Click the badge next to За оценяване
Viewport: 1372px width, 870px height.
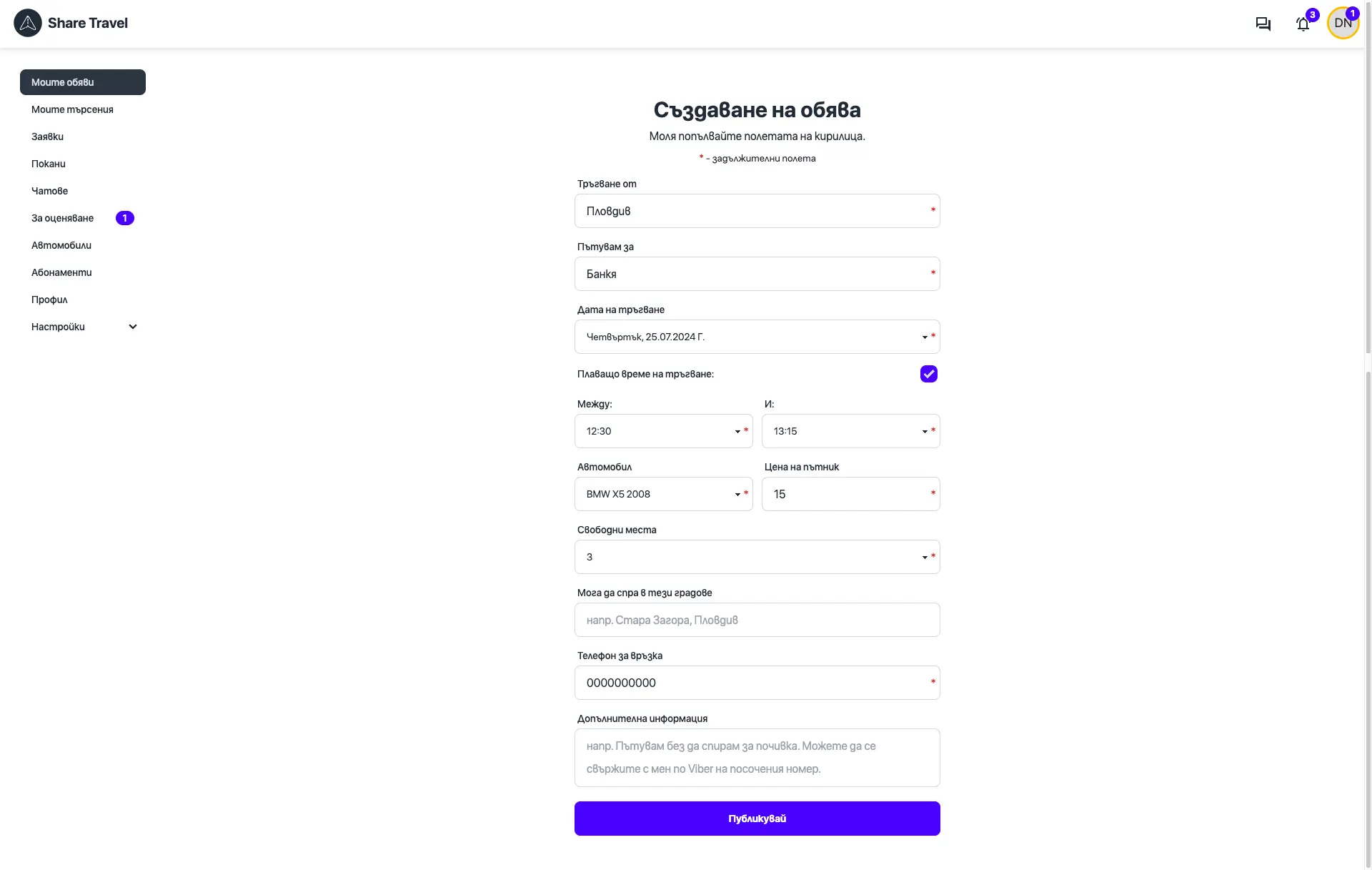[125, 218]
